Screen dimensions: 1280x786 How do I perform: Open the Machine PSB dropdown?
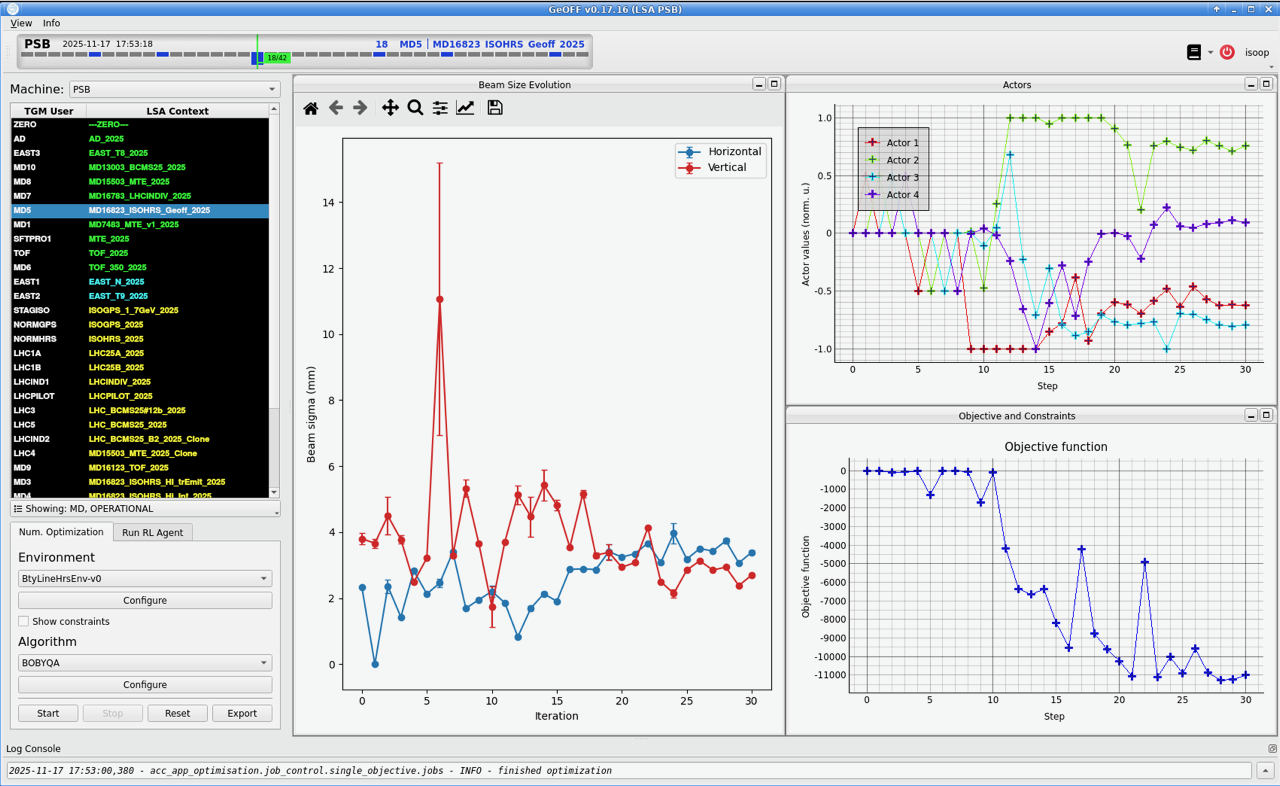[x=174, y=89]
